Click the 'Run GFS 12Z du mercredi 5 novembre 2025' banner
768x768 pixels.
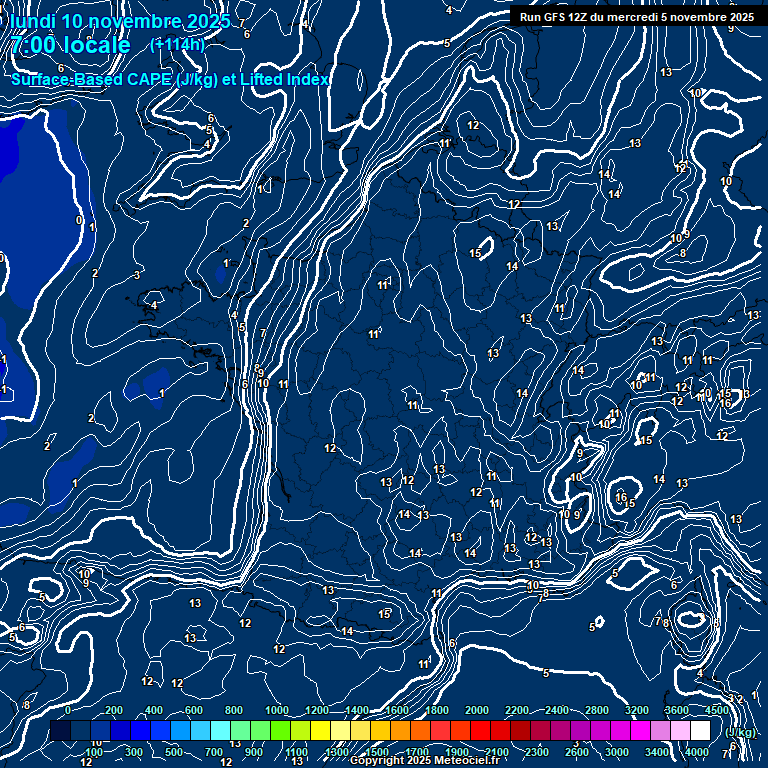coord(637,17)
